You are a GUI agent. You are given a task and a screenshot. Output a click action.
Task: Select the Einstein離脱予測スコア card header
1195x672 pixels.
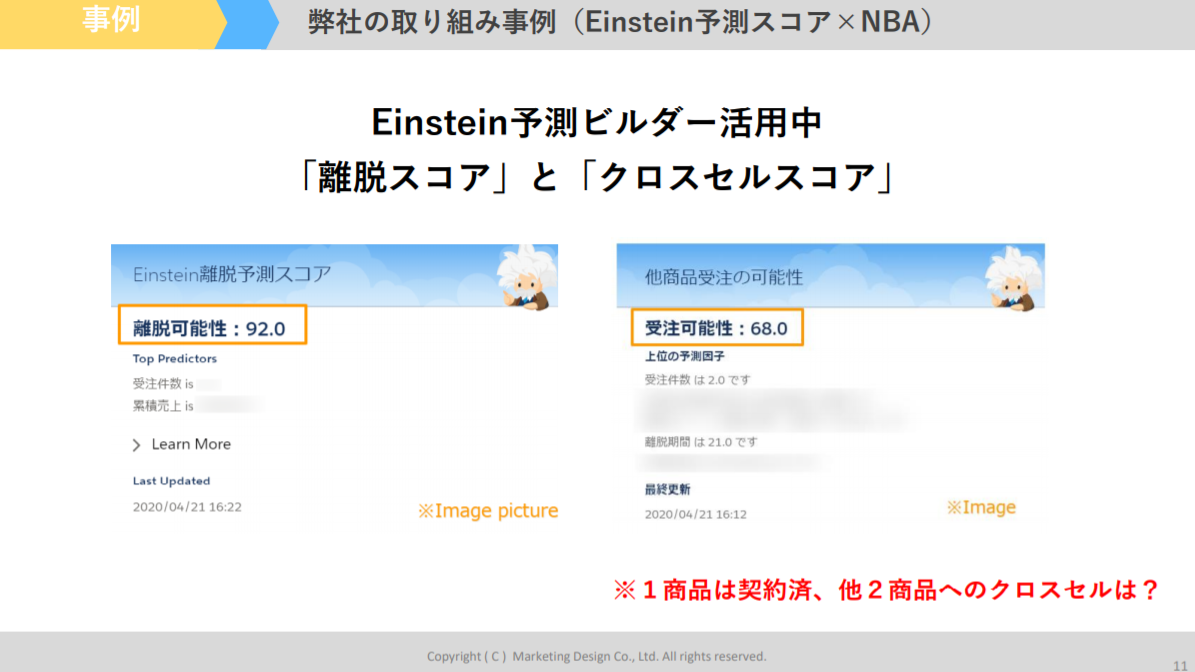(232, 274)
